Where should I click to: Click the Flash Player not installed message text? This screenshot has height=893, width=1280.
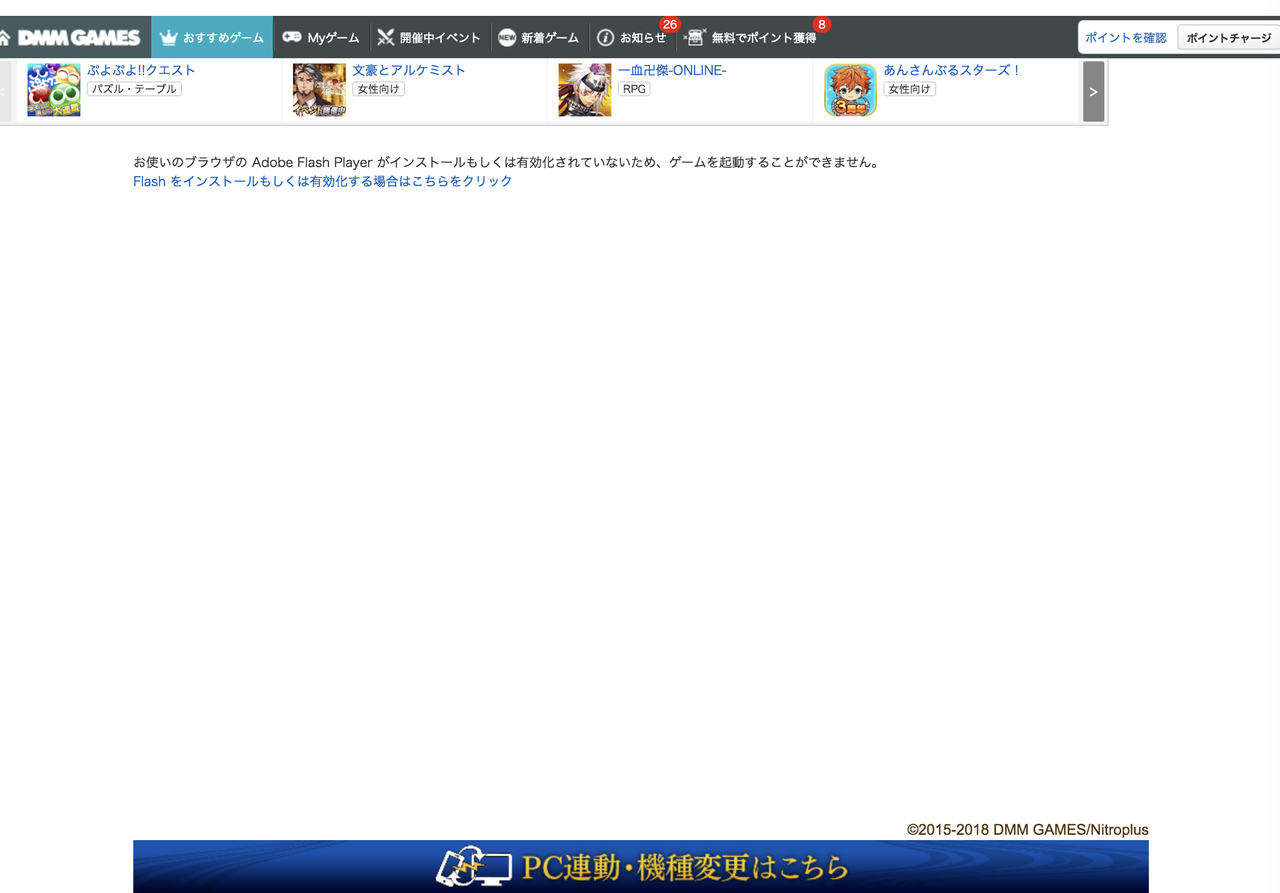click(x=506, y=162)
